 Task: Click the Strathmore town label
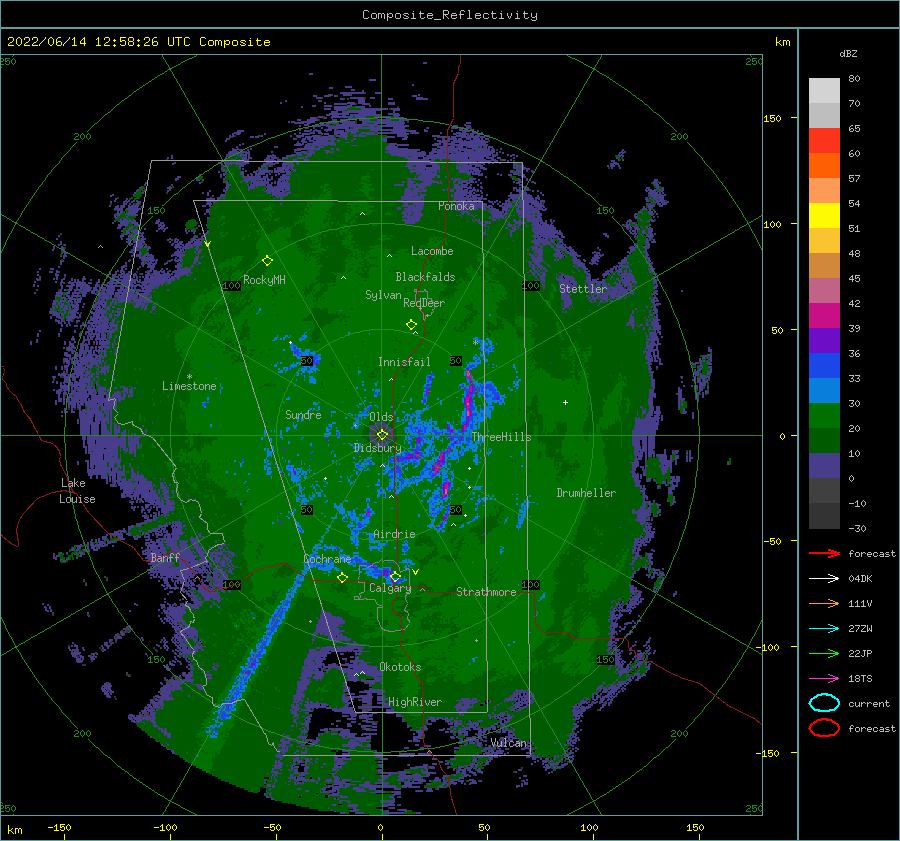click(x=486, y=592)
